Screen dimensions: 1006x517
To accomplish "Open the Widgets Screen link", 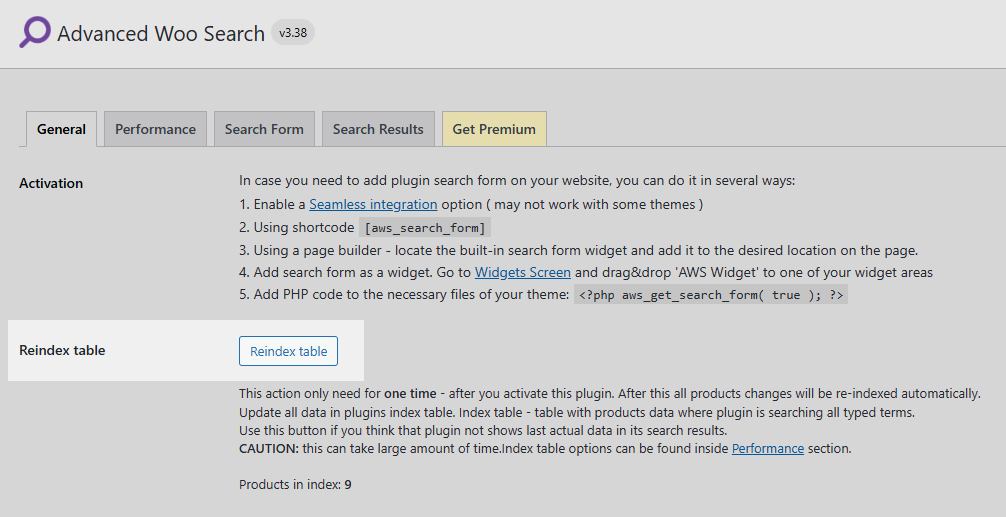I will (x=522, y=272).
